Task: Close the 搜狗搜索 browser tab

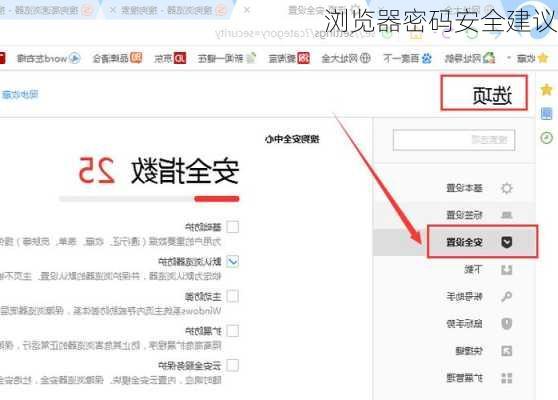Action: tap(113, 10)
